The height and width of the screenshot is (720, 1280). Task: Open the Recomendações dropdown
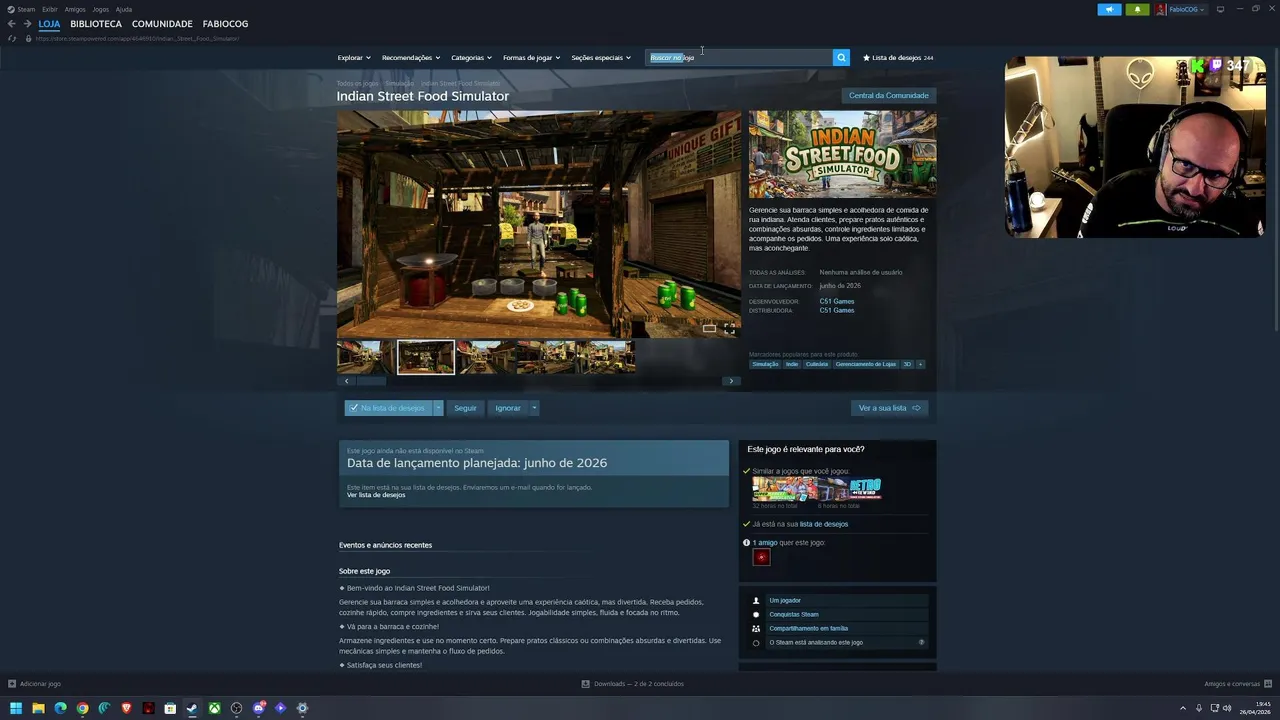(x=411, y=58)
